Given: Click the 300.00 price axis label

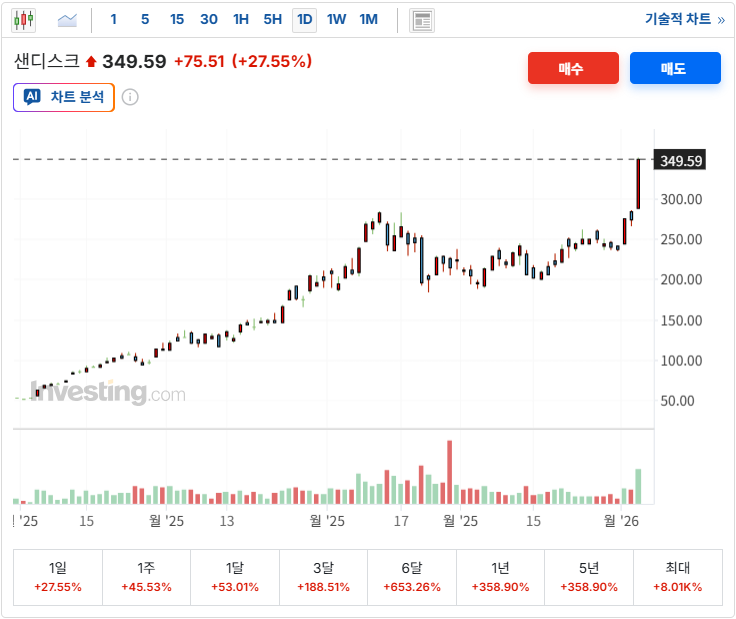Looking at the screenshot, I should (681, 199).
